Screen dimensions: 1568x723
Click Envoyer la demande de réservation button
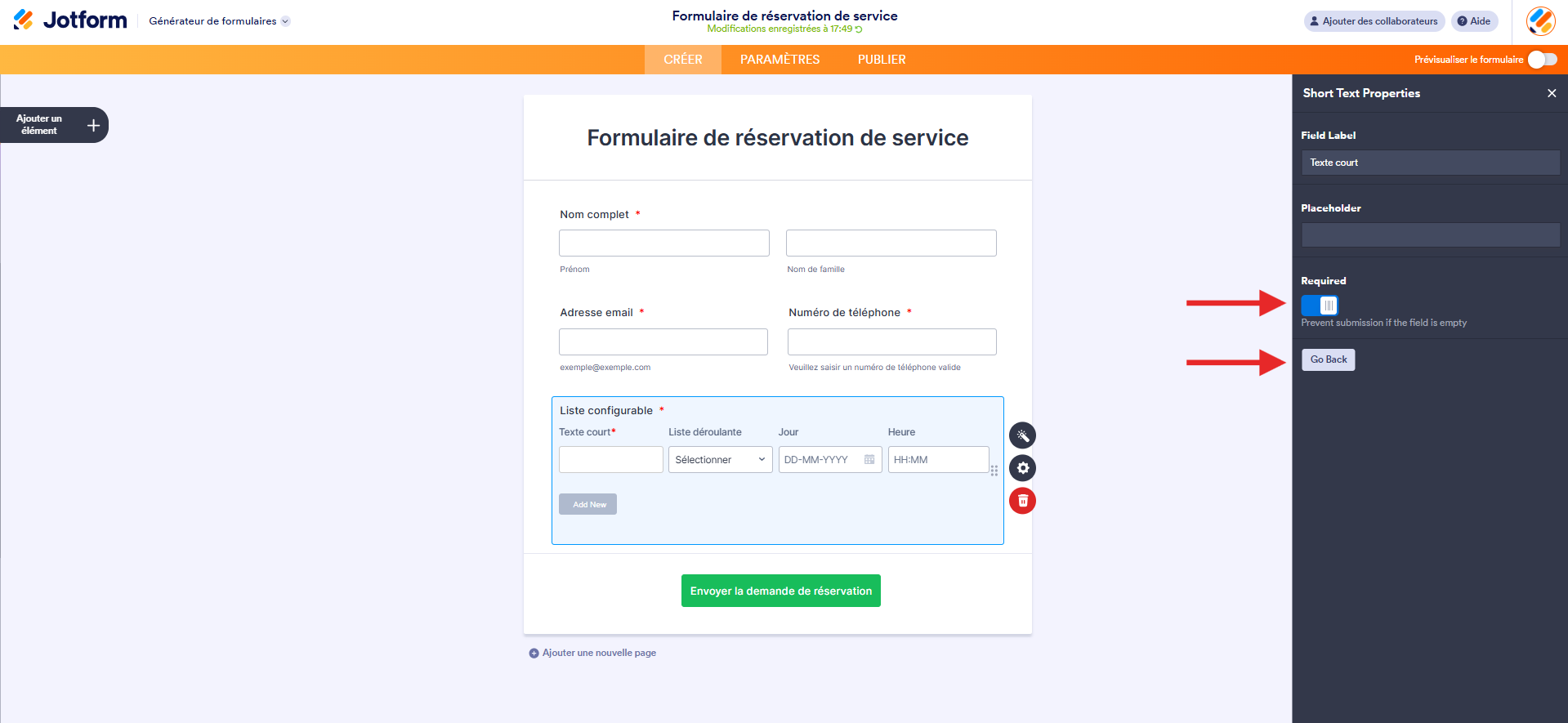tap(780, 591)
